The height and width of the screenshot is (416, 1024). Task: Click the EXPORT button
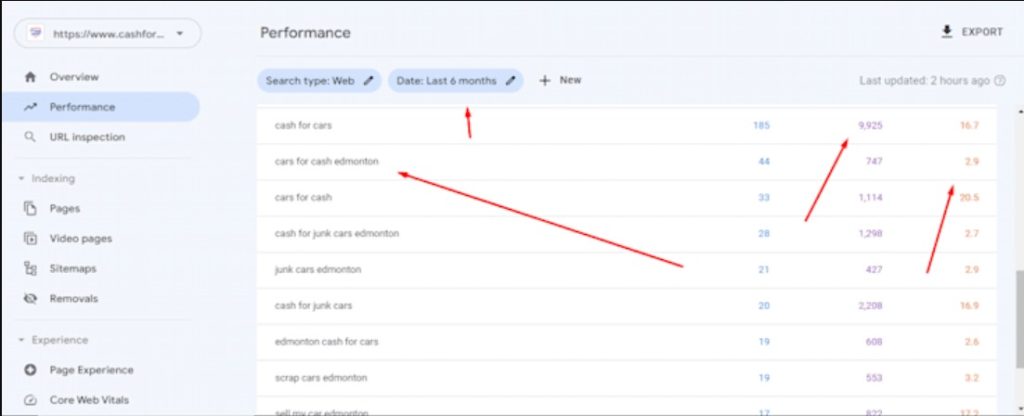point(972,32)
